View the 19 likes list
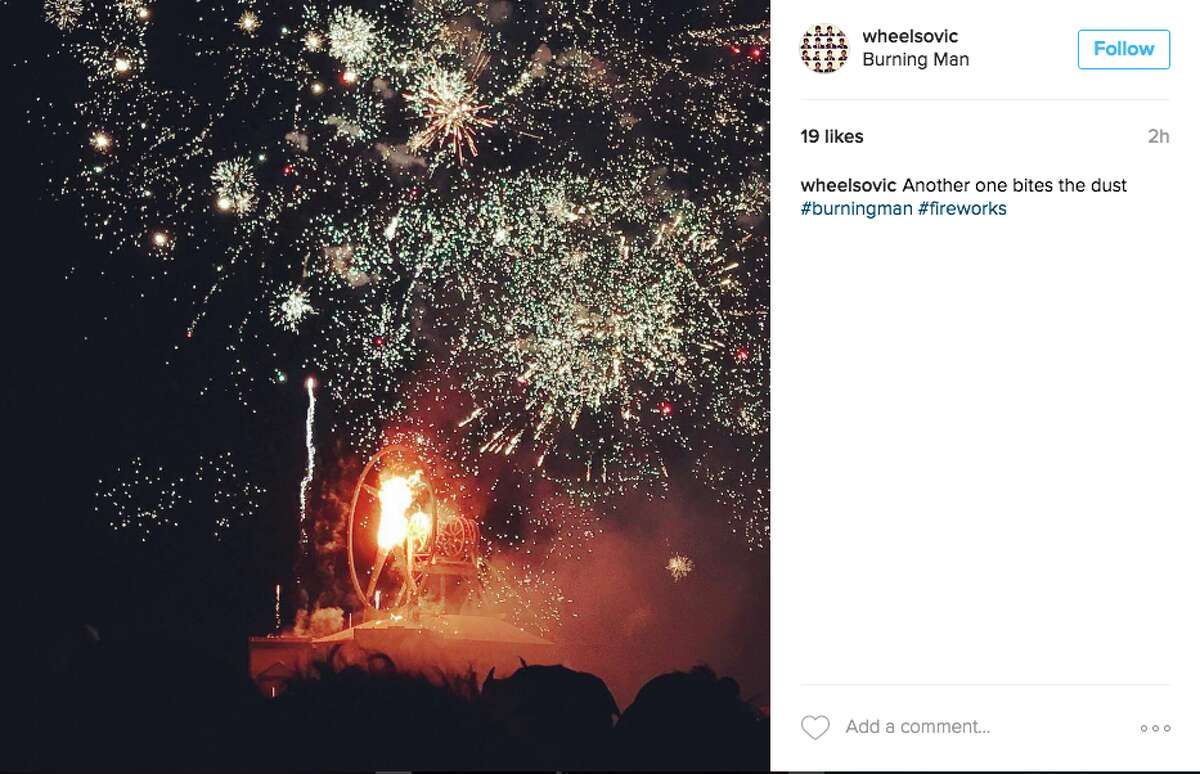The width and height of the screenshot is (1200, 774). pyautogui.click(x=832, y=137)
